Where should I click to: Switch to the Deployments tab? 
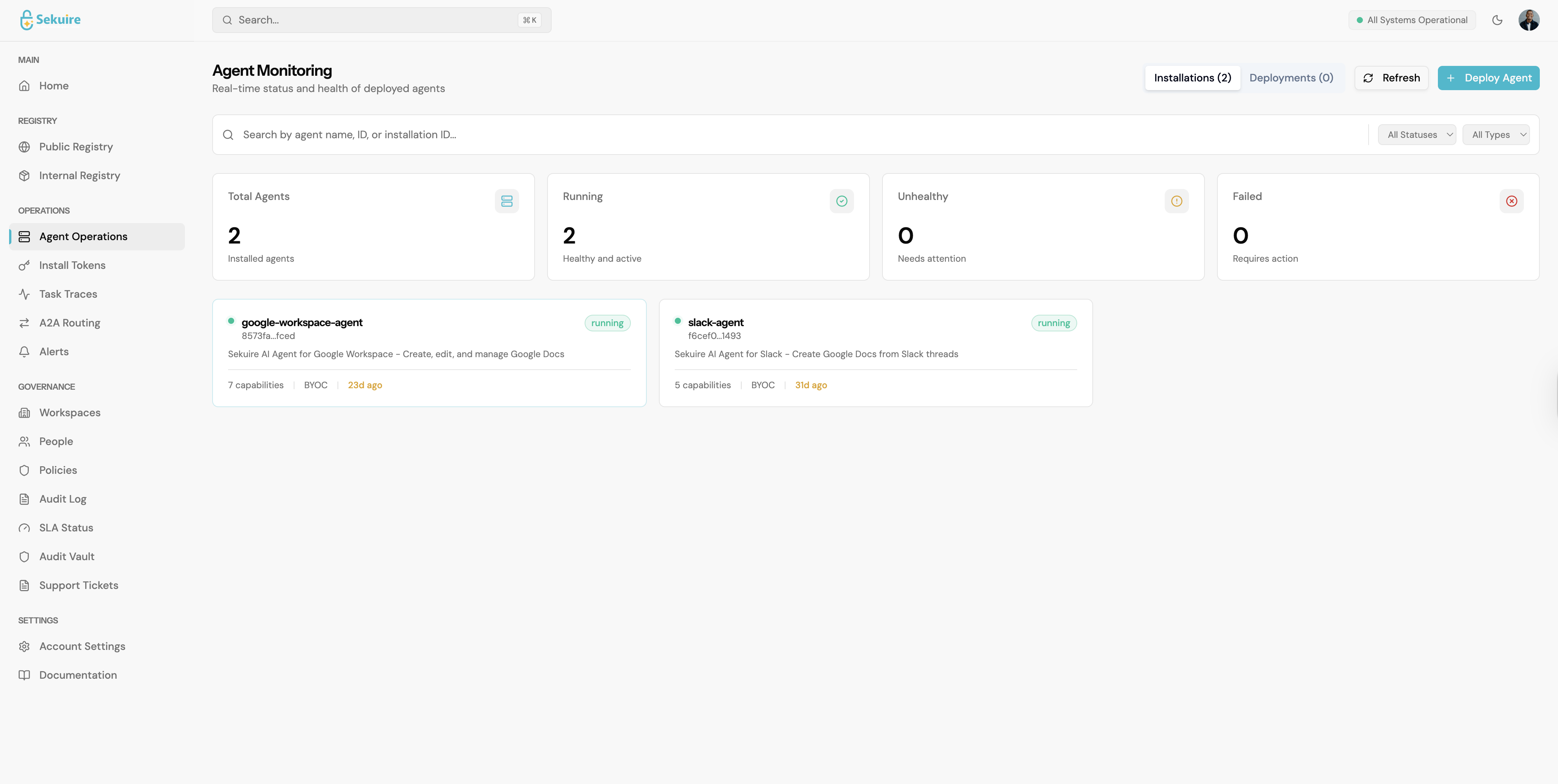click(1292, 77)
